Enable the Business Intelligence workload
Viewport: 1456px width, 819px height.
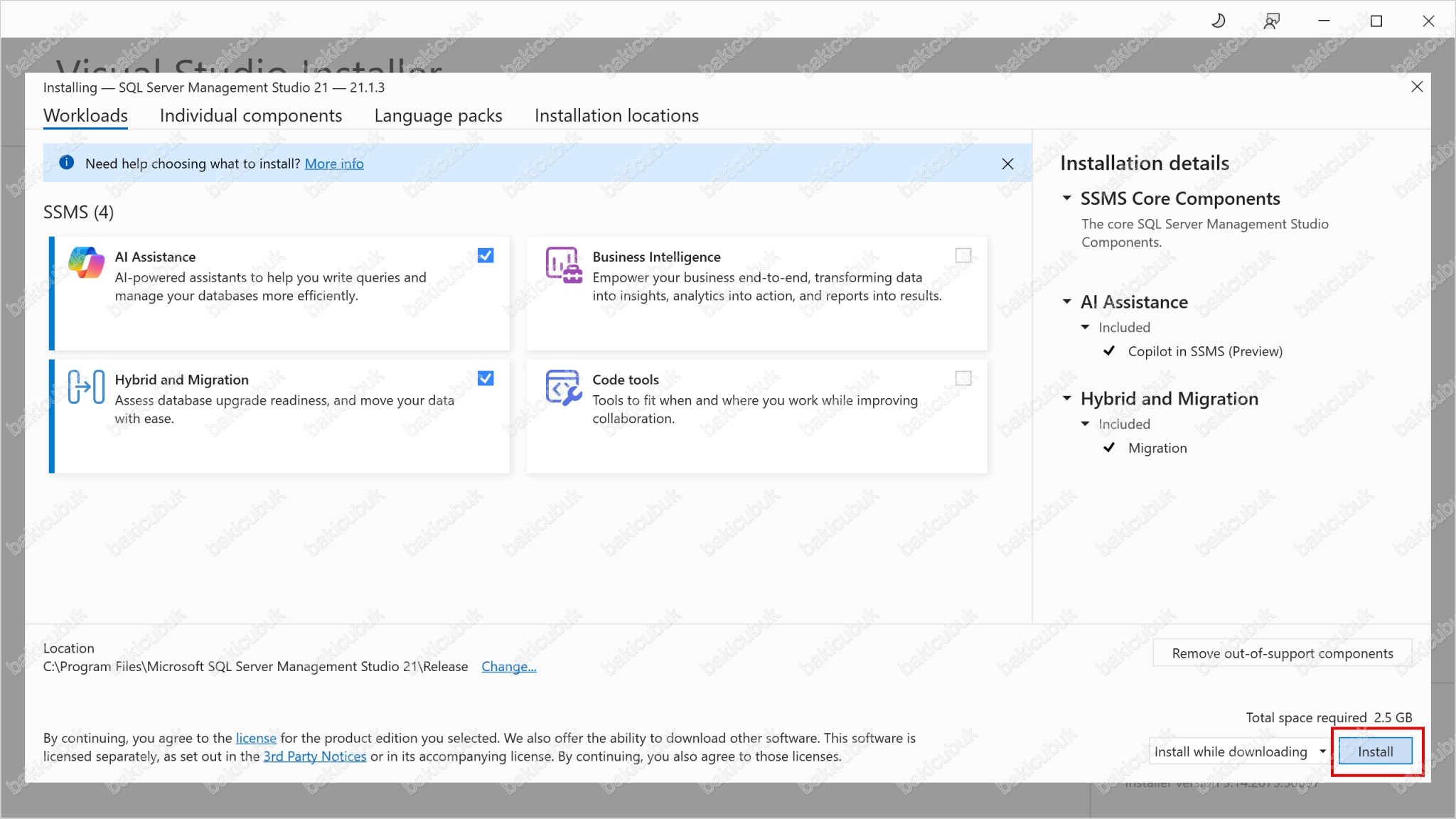(964, 256)
